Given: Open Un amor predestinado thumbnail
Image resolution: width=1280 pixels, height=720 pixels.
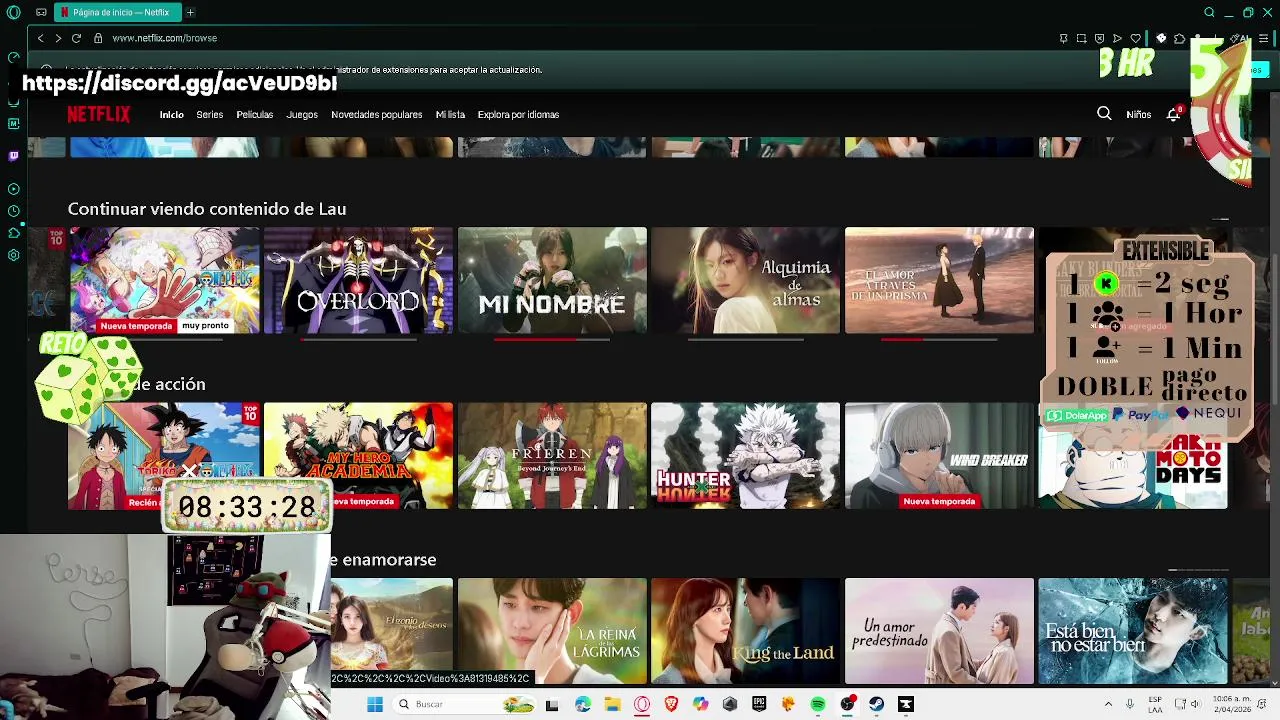Looking at the screenshot, I should [939, 631].
